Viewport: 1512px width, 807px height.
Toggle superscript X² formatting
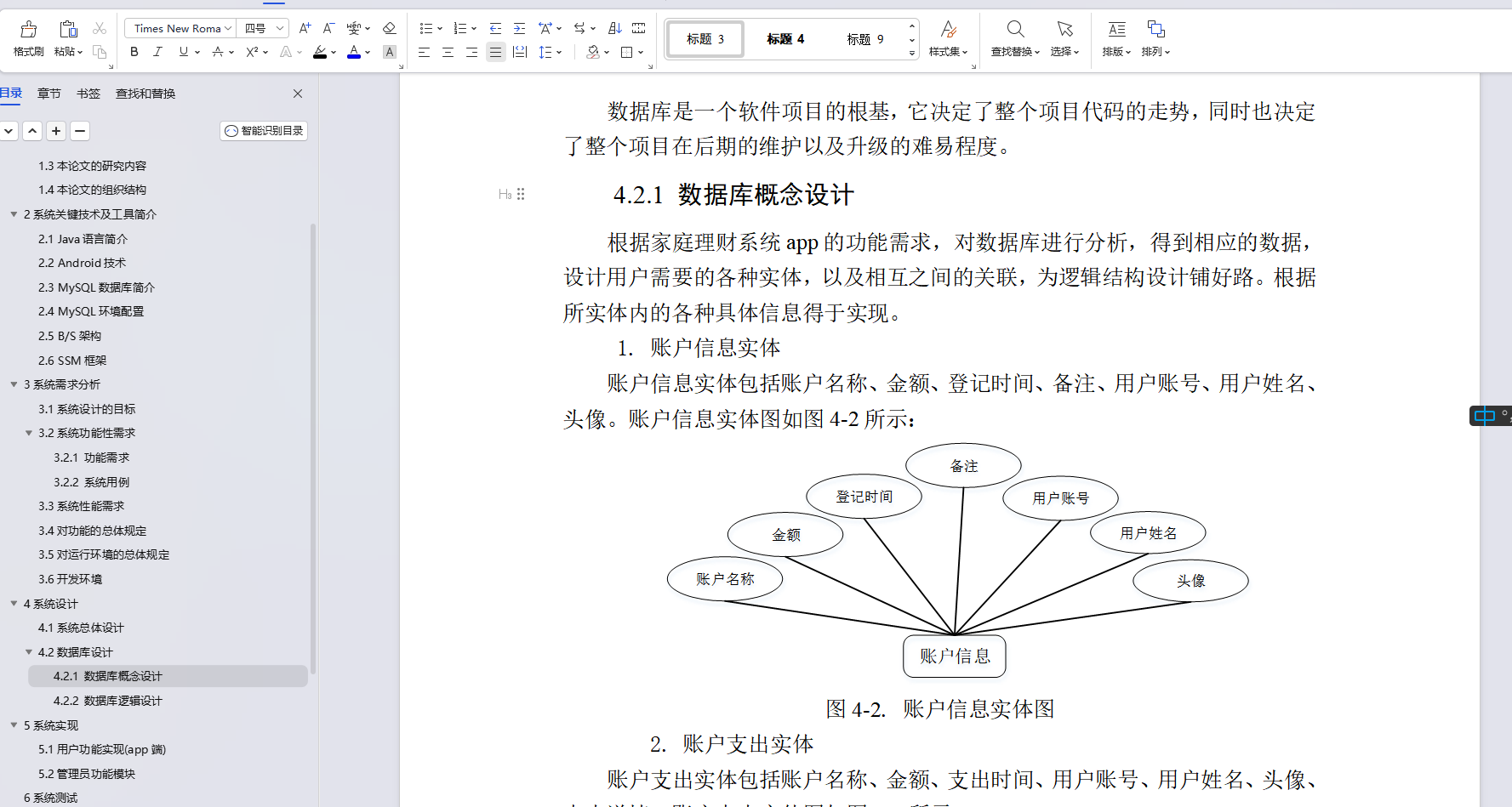point(252,52)
